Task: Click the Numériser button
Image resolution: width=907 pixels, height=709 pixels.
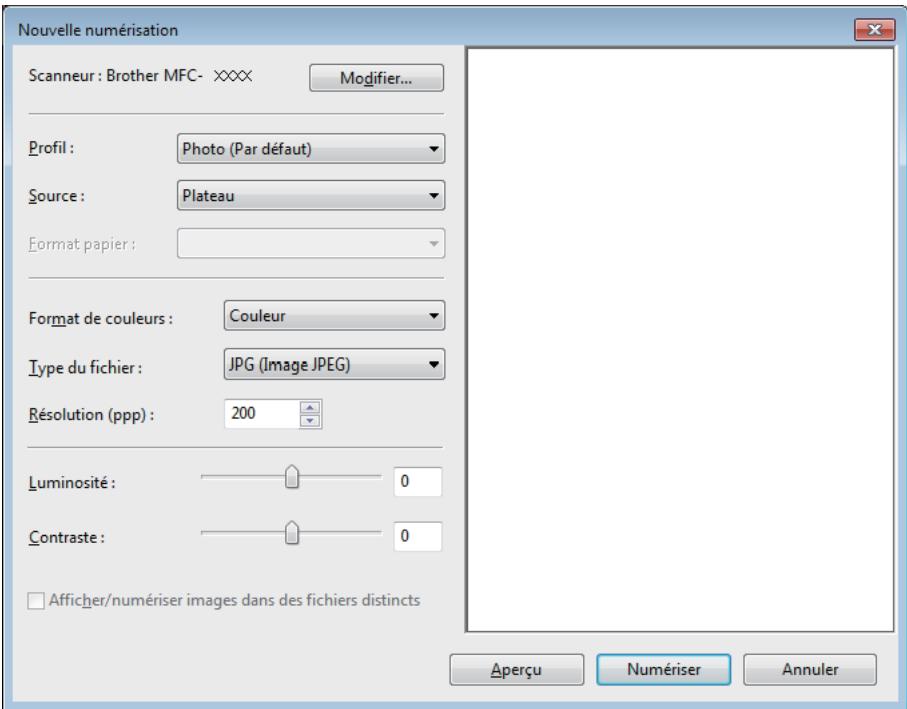Action: pos(663,670)
